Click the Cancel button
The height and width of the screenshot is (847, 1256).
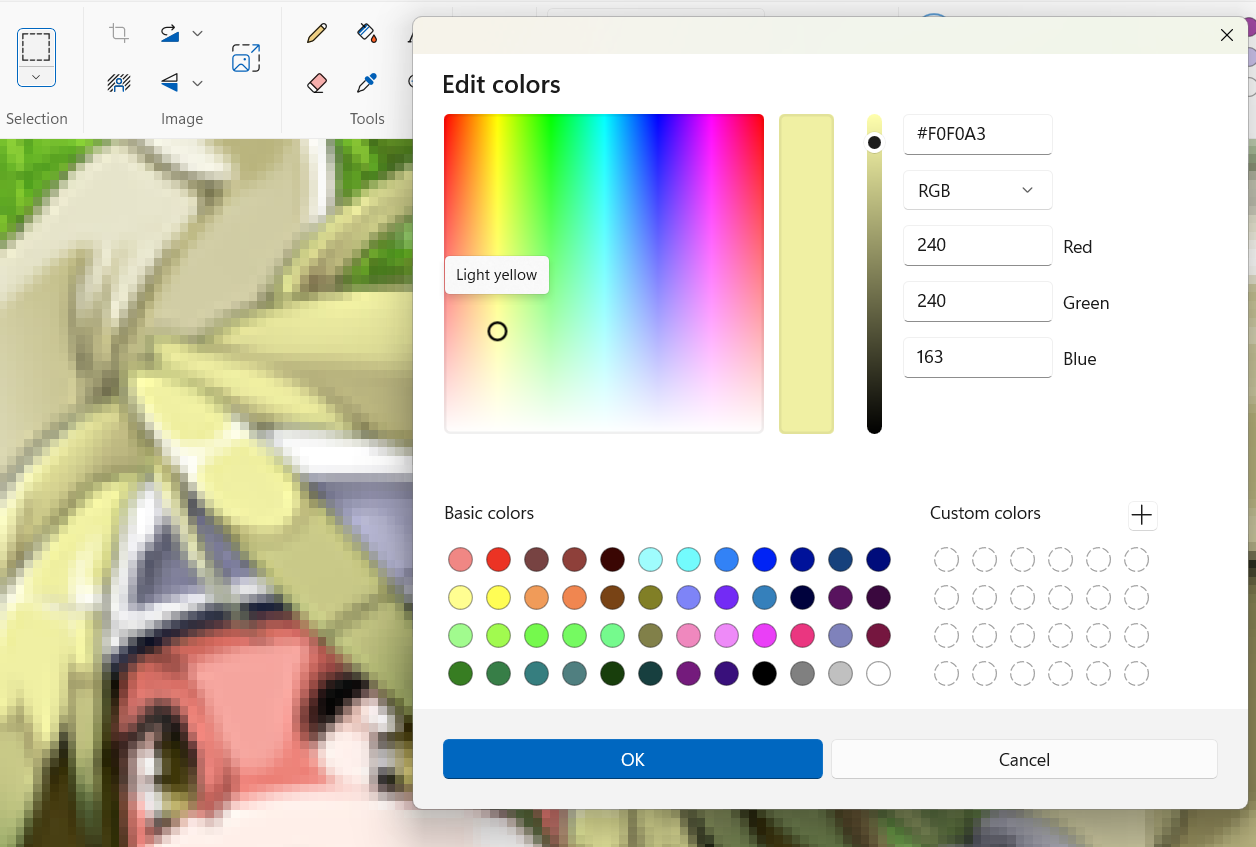click(1024, 759)
